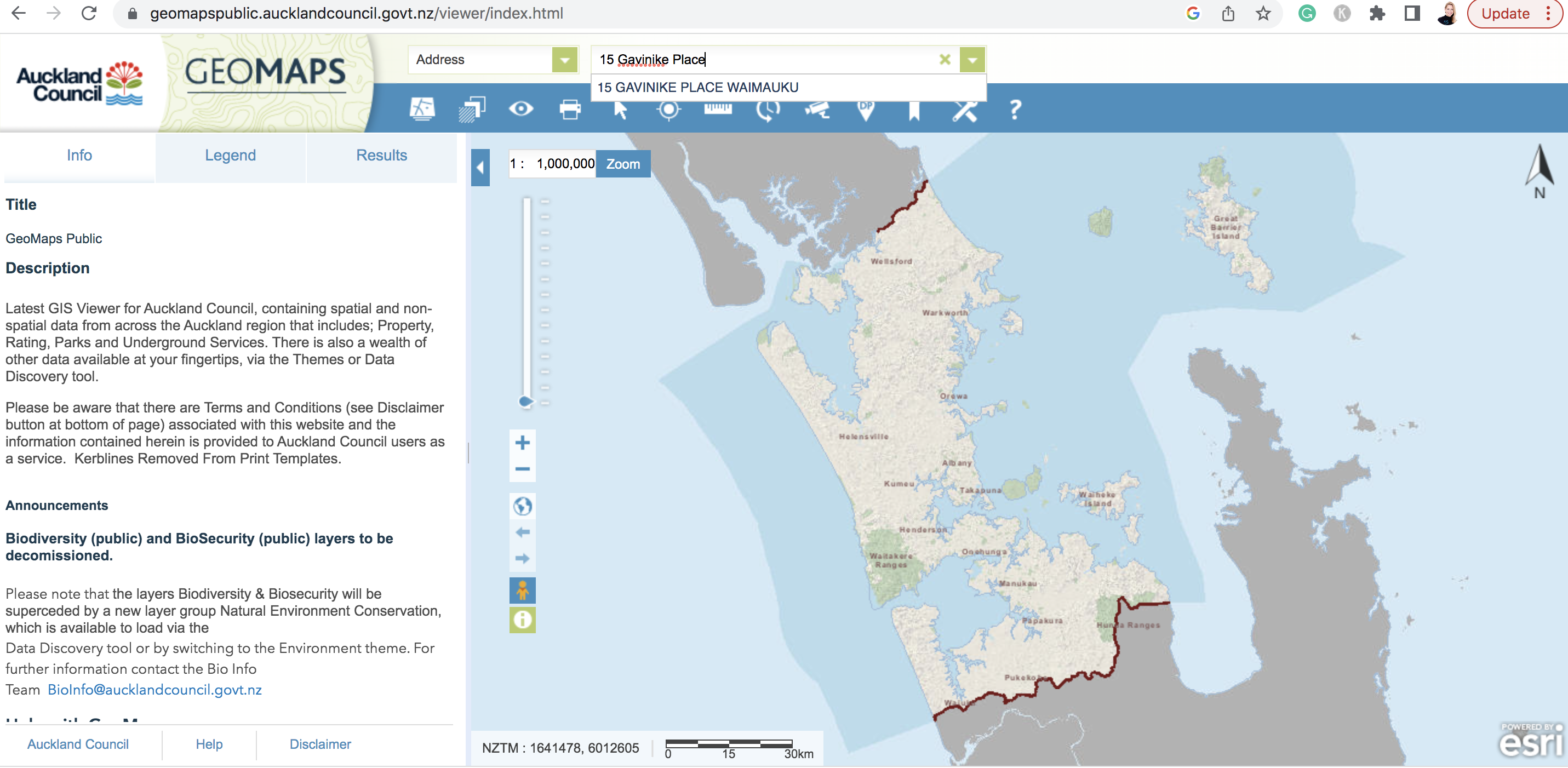Click the NZTM coordinates readout

pyautogui.click(x=560, y=748)
